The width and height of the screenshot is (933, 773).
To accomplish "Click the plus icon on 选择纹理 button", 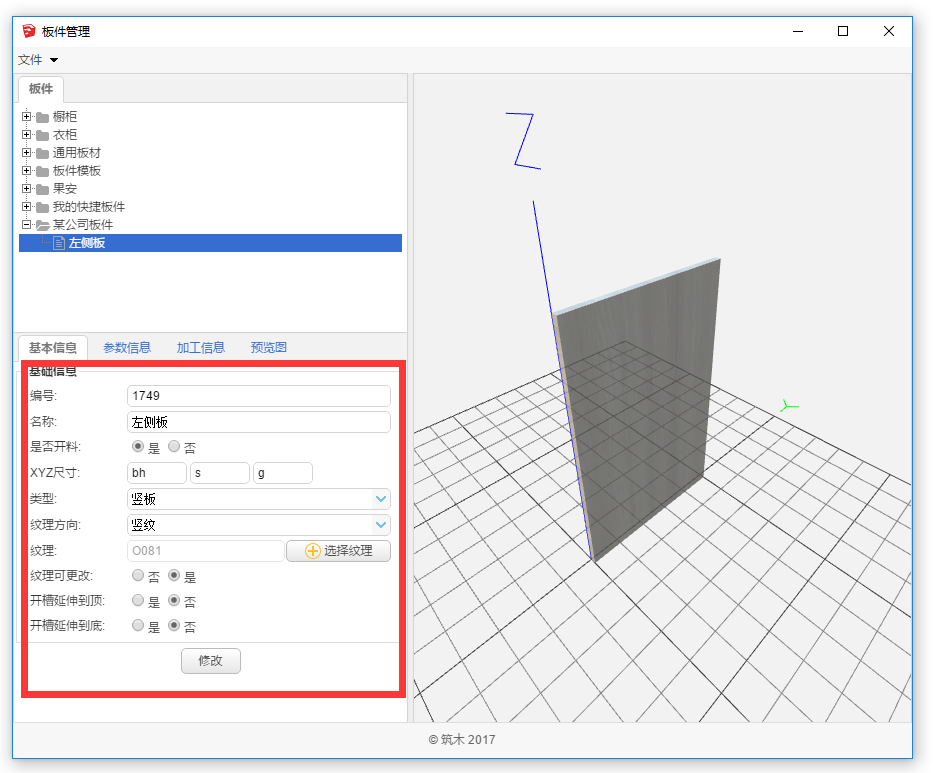I will coord(313,551).
